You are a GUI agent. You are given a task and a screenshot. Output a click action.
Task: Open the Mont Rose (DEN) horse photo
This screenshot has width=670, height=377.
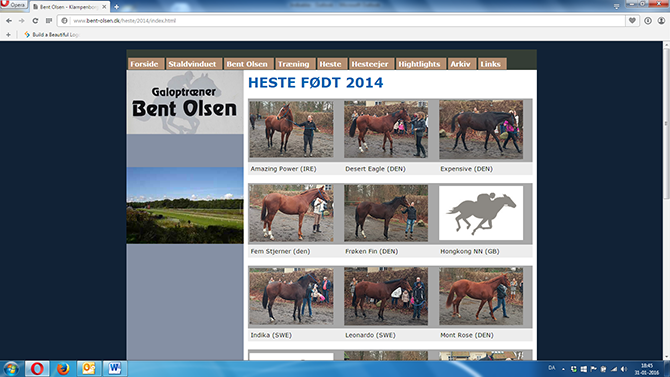pos(481,296)
